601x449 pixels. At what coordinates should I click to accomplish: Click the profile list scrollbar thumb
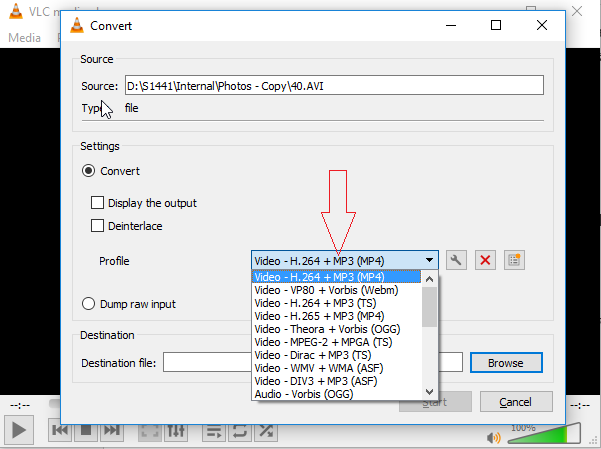tap(429, 307)
